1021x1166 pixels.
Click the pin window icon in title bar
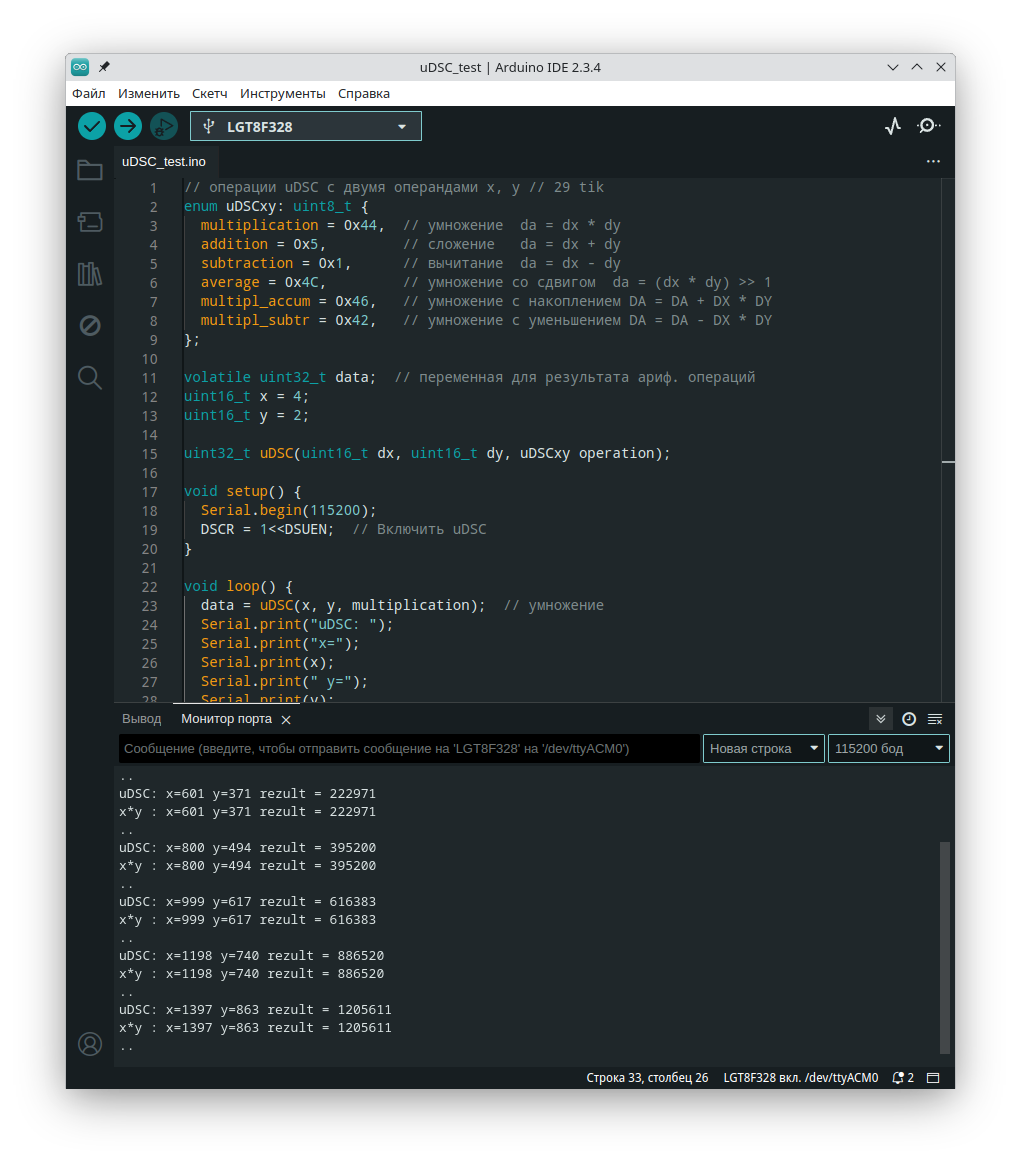click(104, 67)
